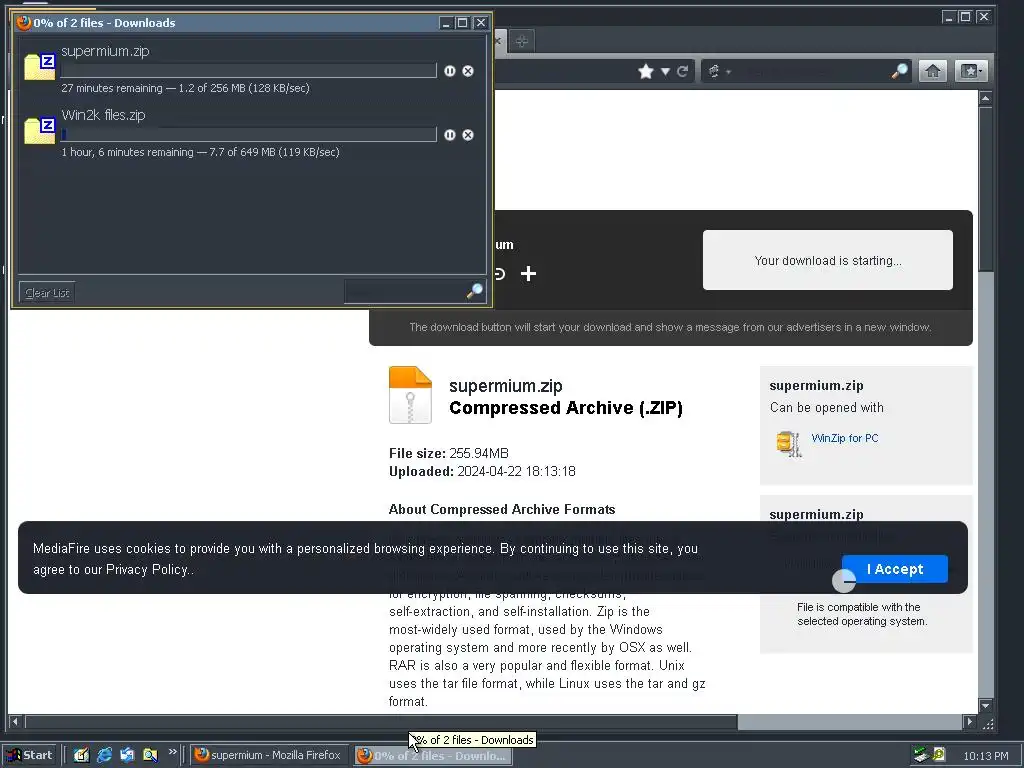Click the vertical scrollbar up arrow
Screen dimensions: 1024x768
point(985,98)
